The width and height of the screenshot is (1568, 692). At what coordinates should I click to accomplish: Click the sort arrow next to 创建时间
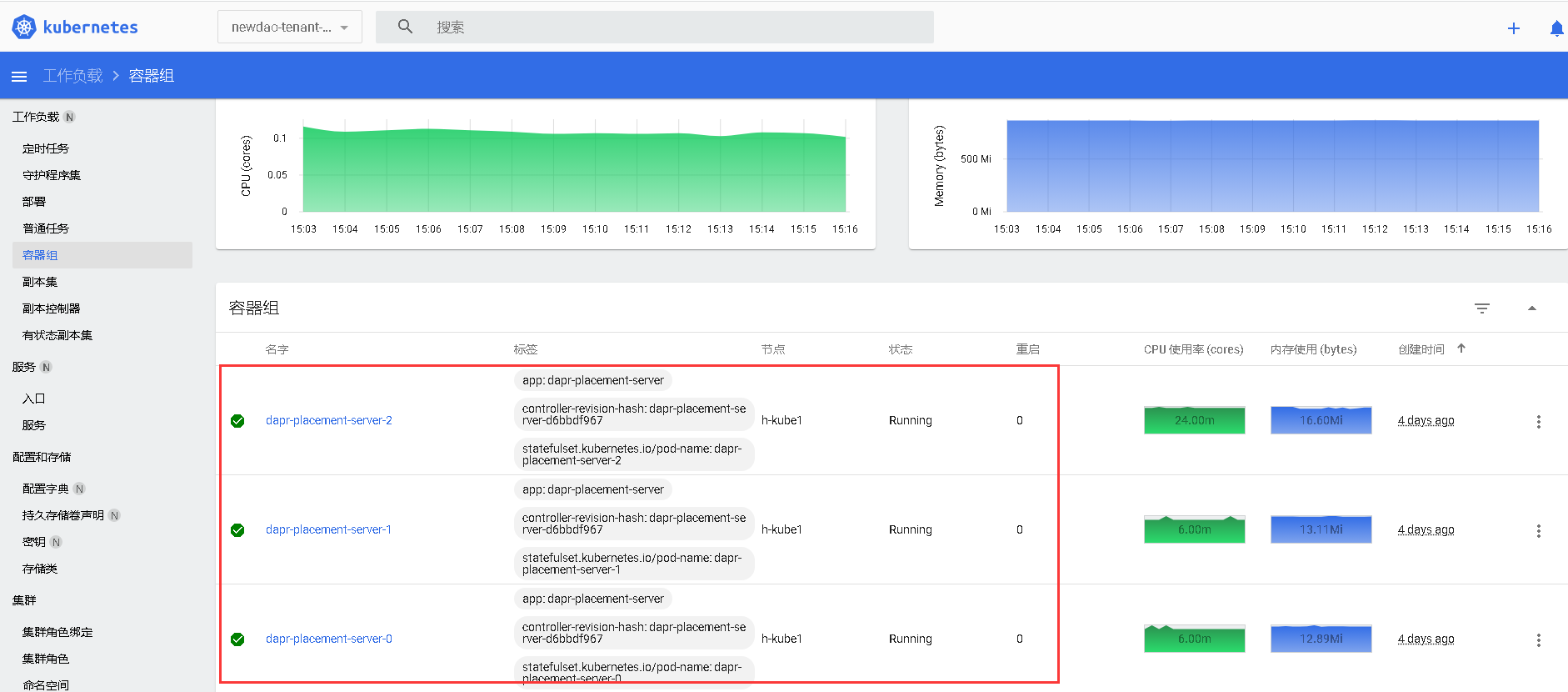click(x=1461, y=349)
